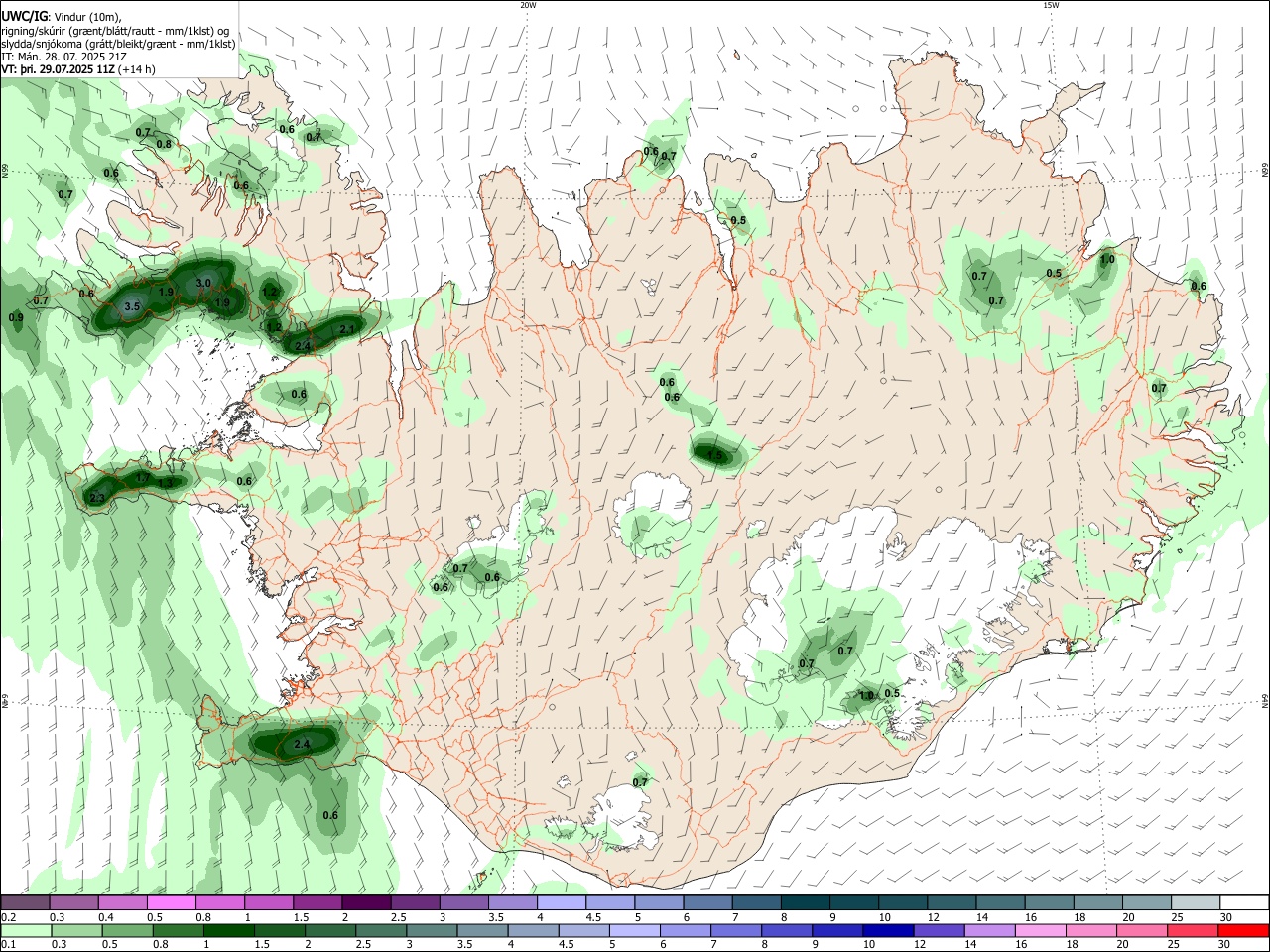Select the mauve 0.2 swatch on upper legend row

click(x=27, y=903)
